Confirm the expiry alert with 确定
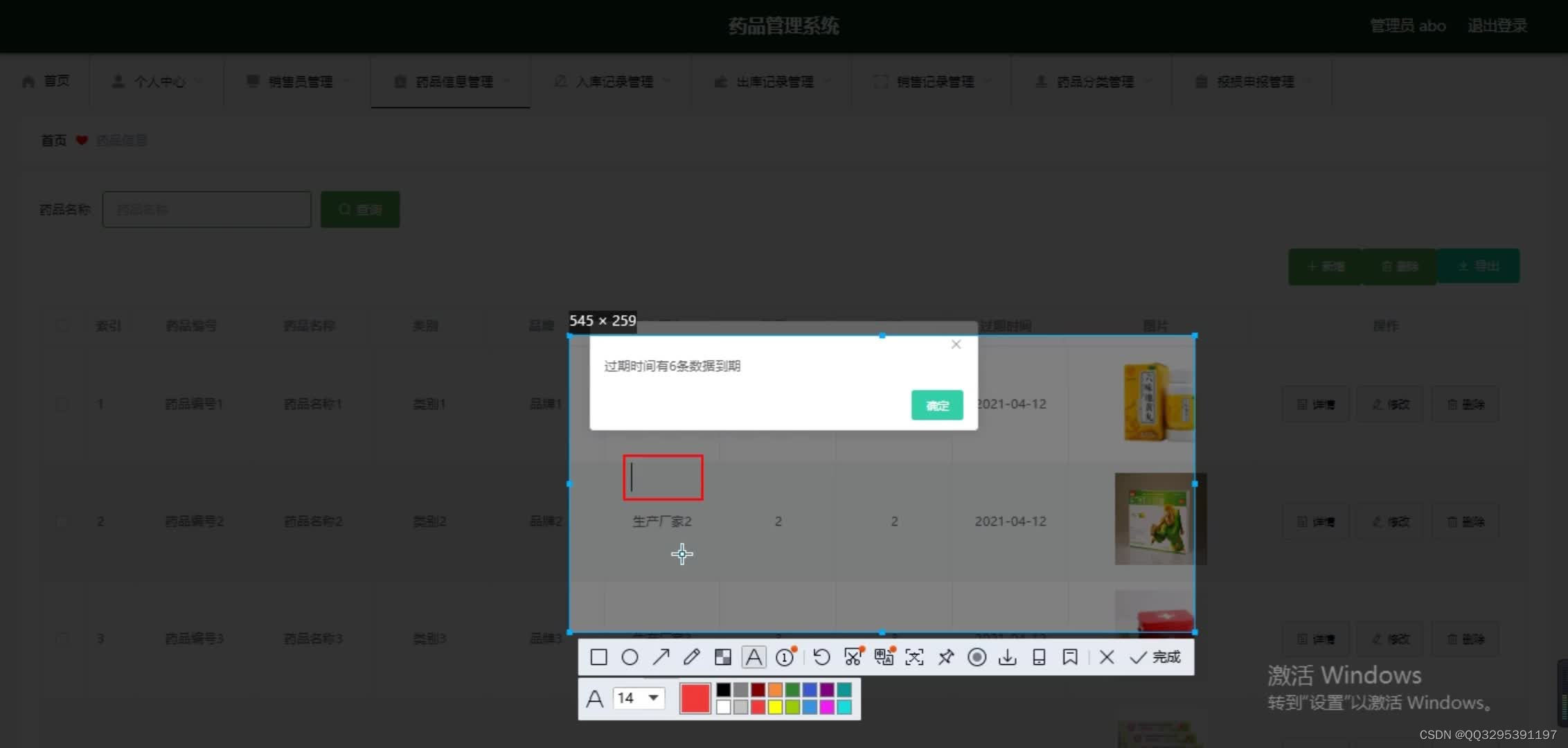The width and height of the screenshot is (1568, 748). [x=937, y=405]
